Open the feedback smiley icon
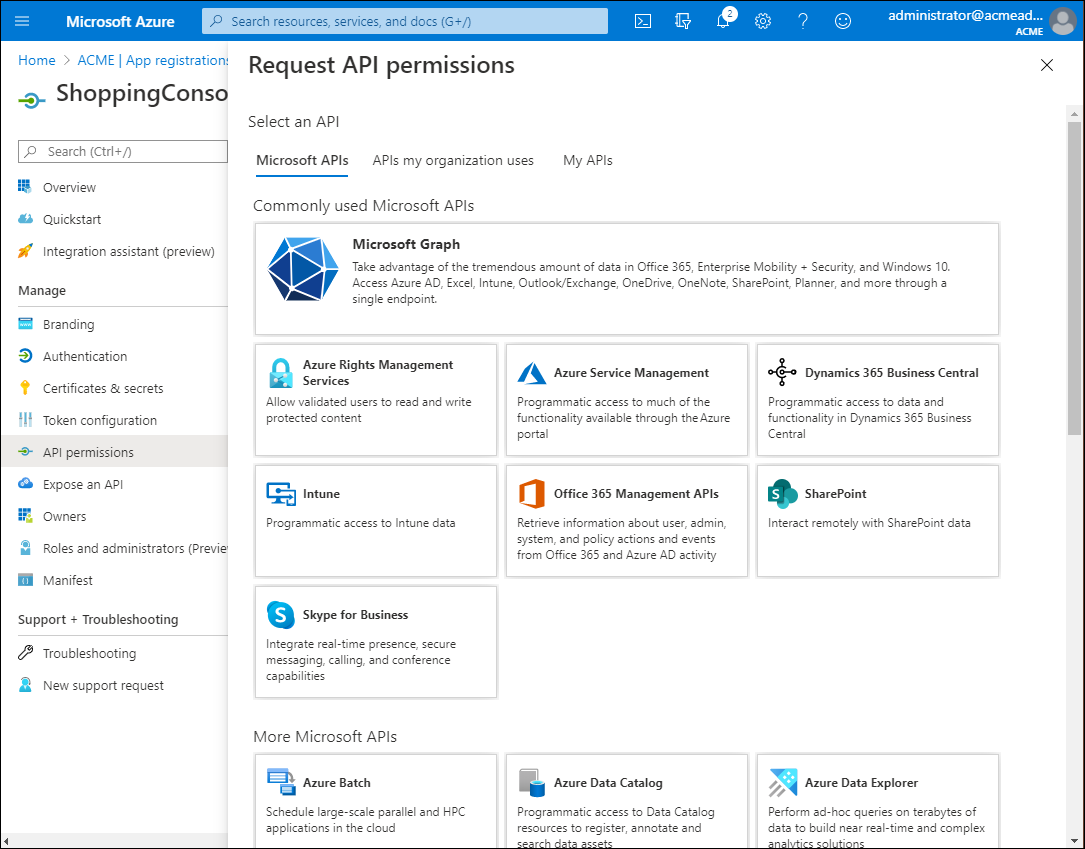Viewport: 1085px width, 849px height. 843,21
